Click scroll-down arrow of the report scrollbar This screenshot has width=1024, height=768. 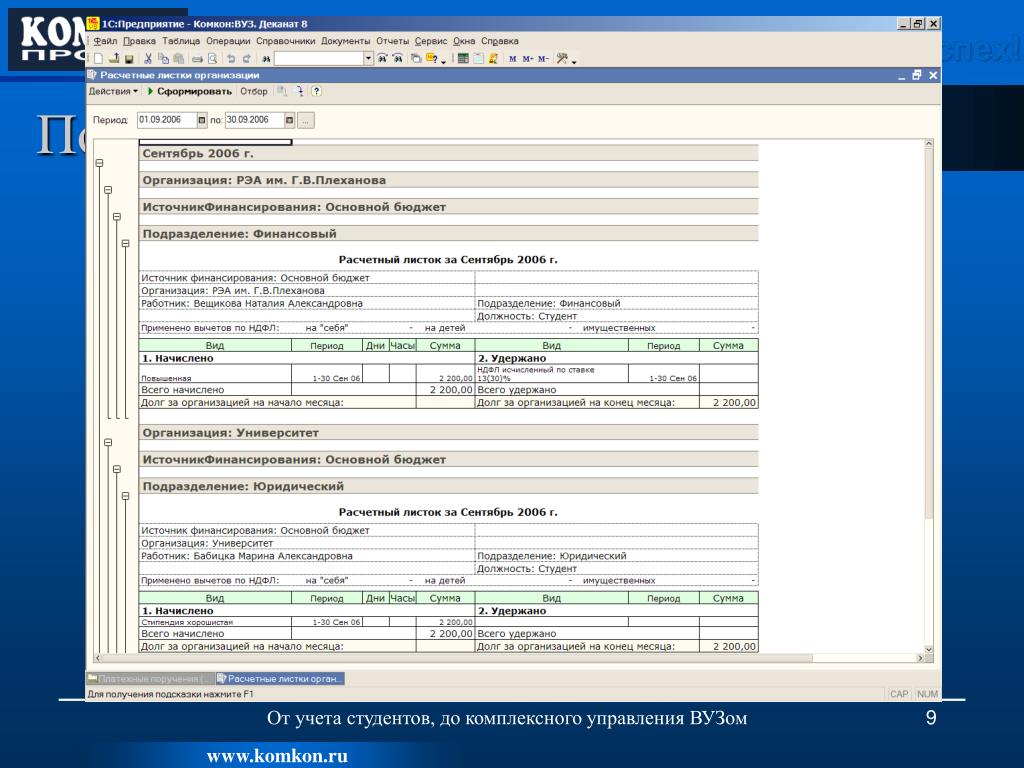click(929, 650)
